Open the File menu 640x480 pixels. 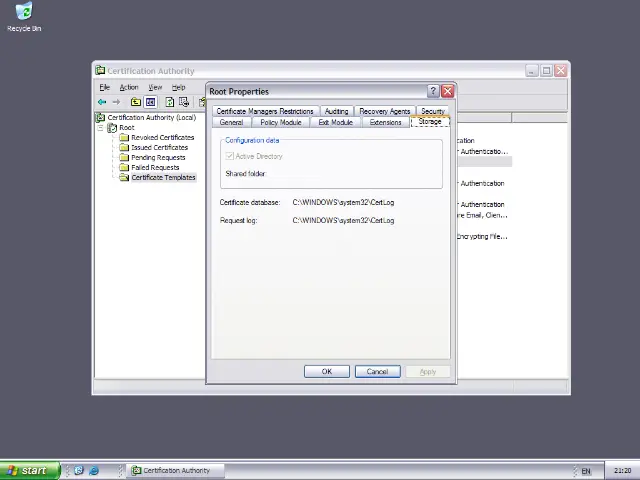104,87
